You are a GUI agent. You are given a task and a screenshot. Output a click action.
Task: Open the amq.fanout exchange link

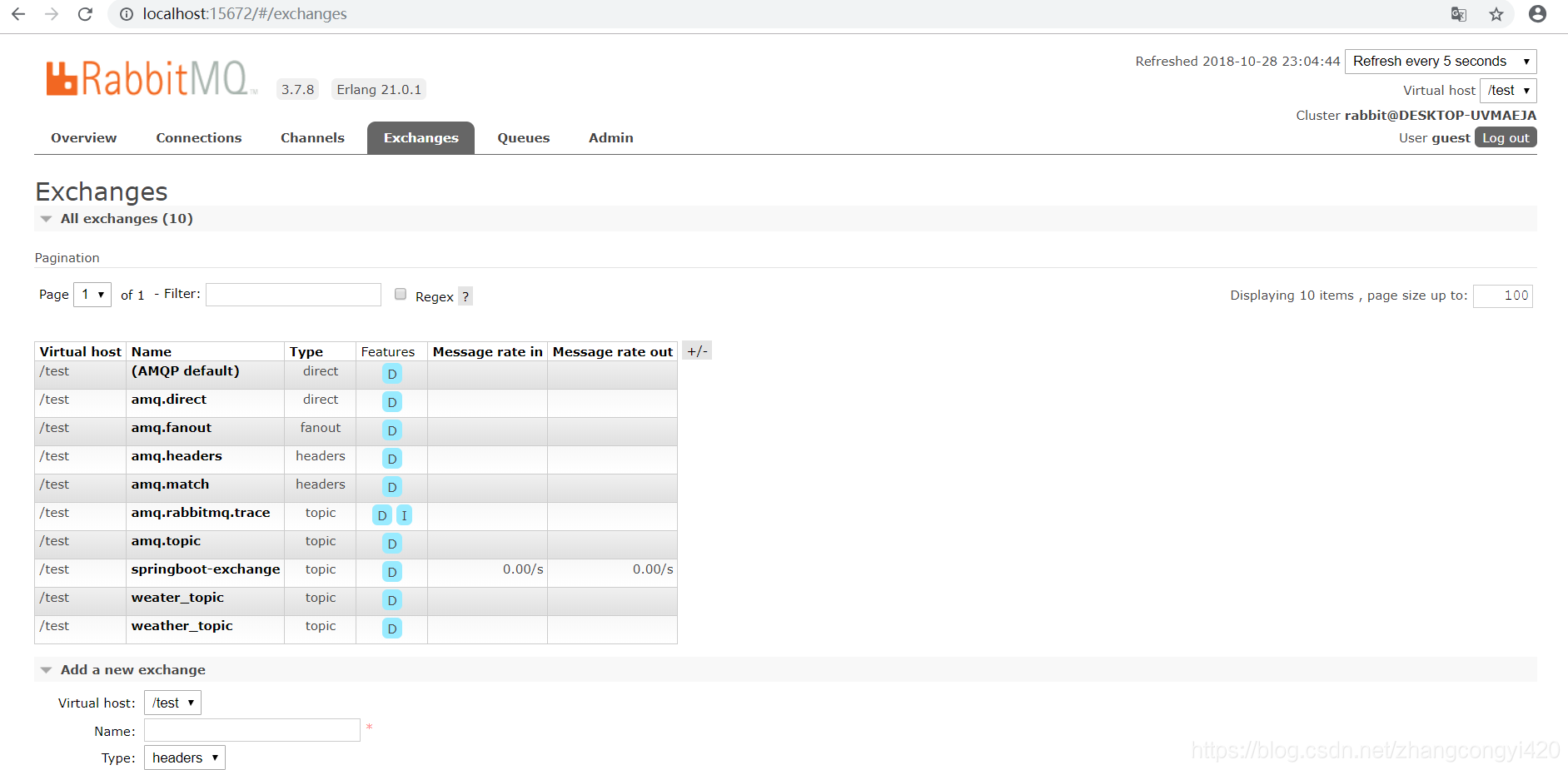pyautogui.click(x=172, y=428)
